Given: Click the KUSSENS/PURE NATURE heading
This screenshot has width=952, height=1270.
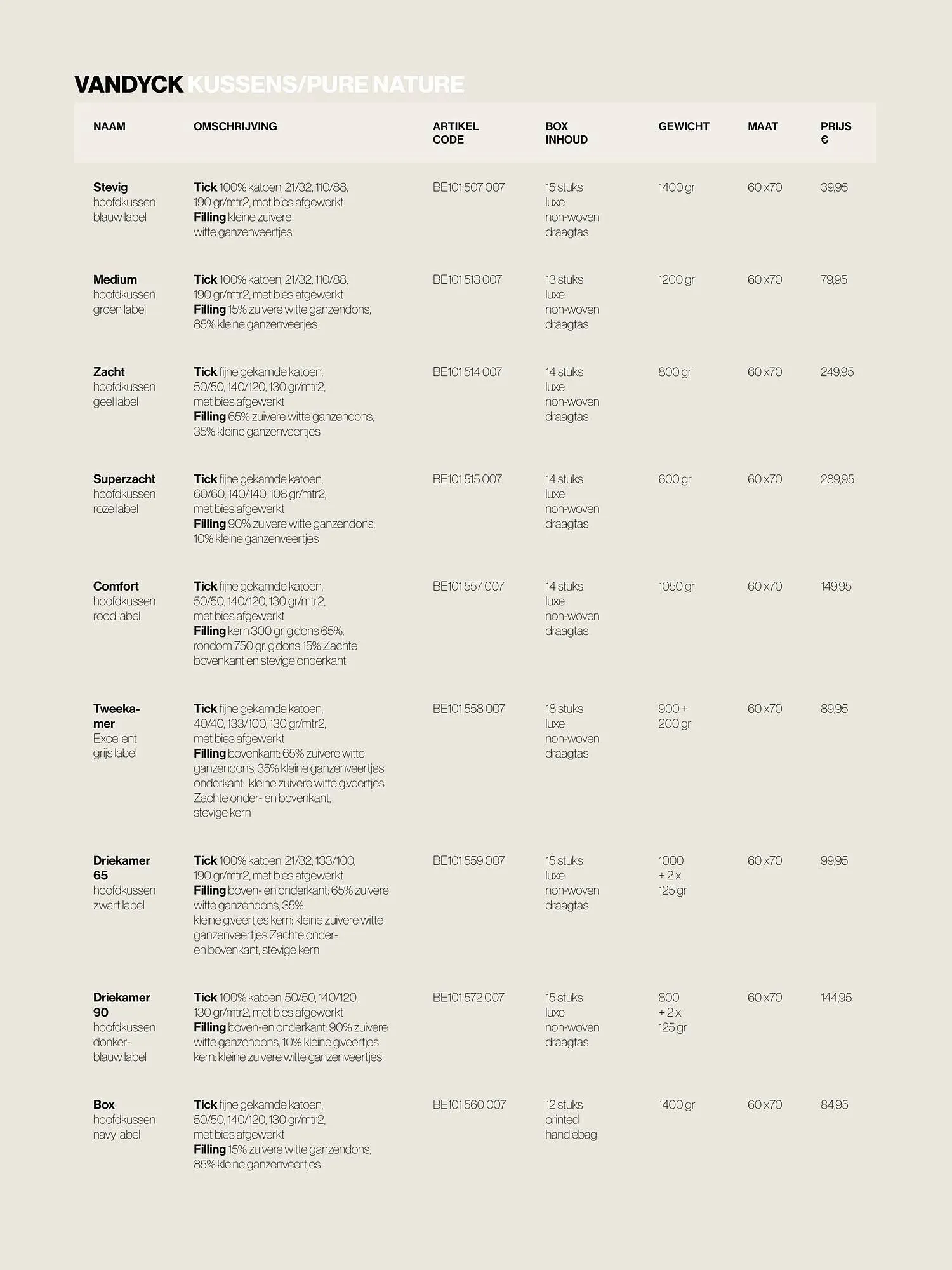Looking at the screenshot, I should click(x=326, y=84).
